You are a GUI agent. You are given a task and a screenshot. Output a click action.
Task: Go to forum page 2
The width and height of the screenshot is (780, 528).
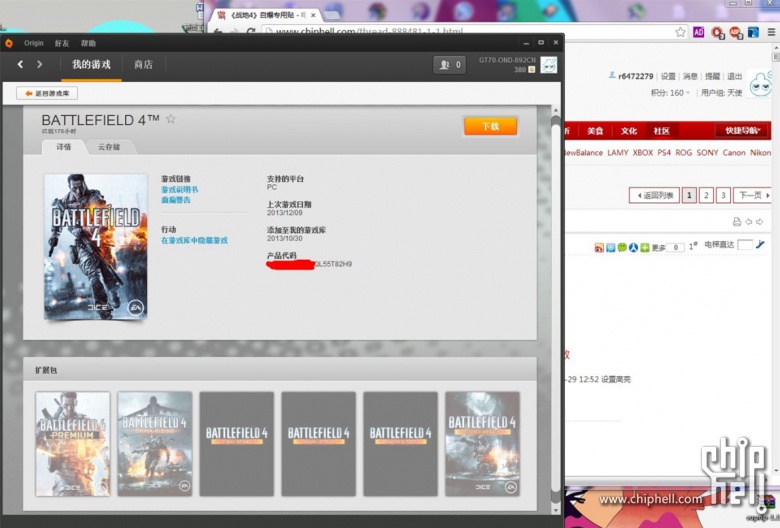pos(706,195)
